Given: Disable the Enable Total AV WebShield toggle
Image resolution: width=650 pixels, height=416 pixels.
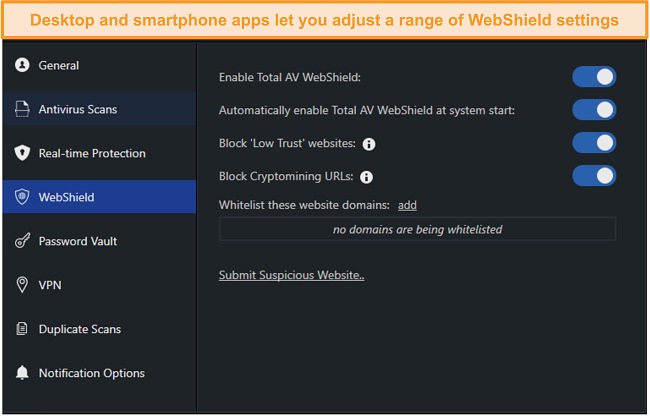Looking at the screenshot, I should pyautogui.click(x=594, y=77).
